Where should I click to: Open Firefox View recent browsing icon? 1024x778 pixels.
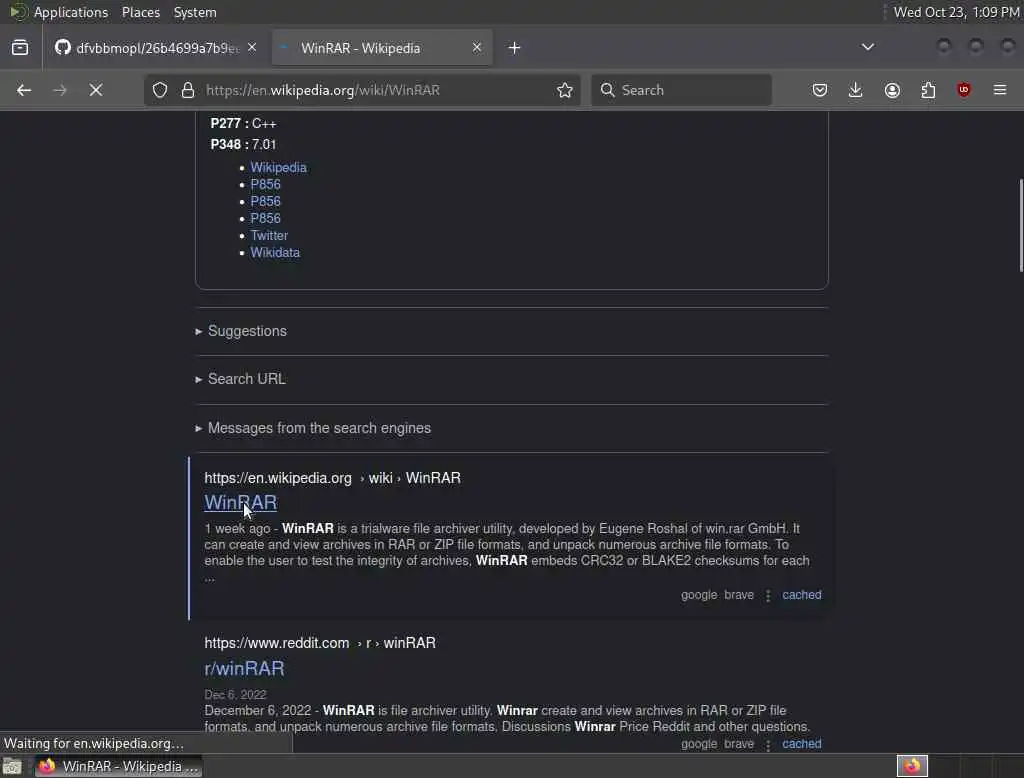[x=20, y=48]
